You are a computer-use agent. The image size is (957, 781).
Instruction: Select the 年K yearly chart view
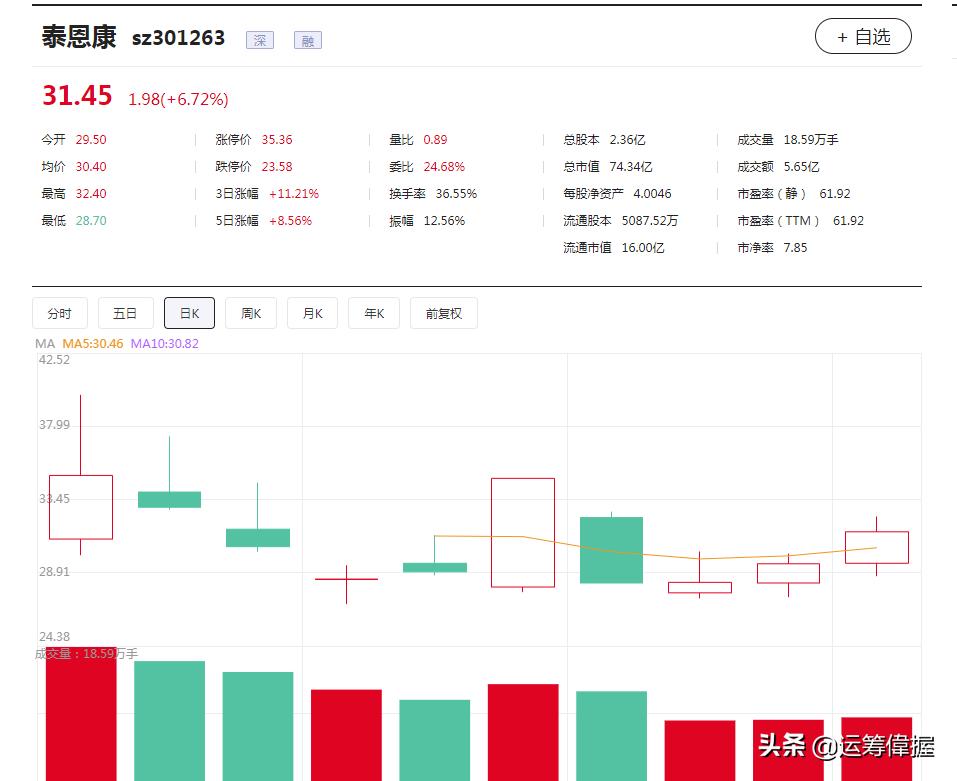point(373,313)
